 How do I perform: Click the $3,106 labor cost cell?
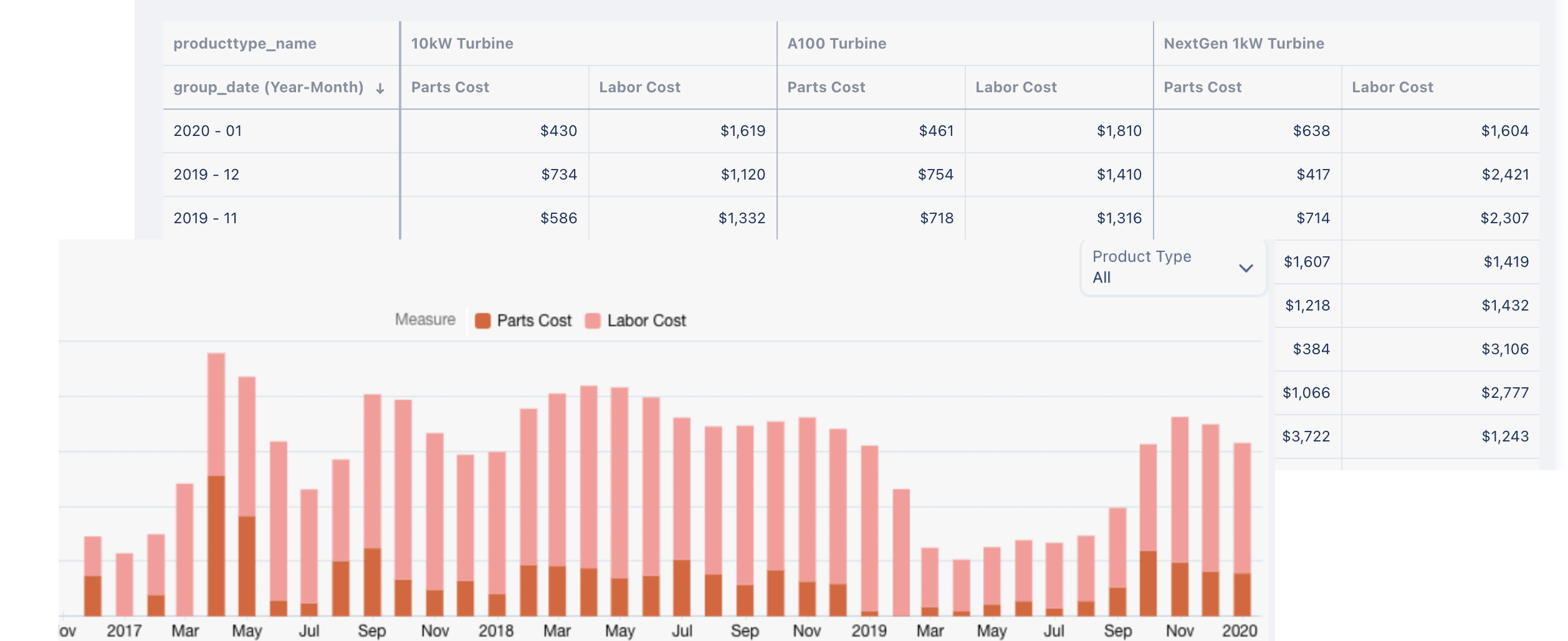[x=1504, y=349]
